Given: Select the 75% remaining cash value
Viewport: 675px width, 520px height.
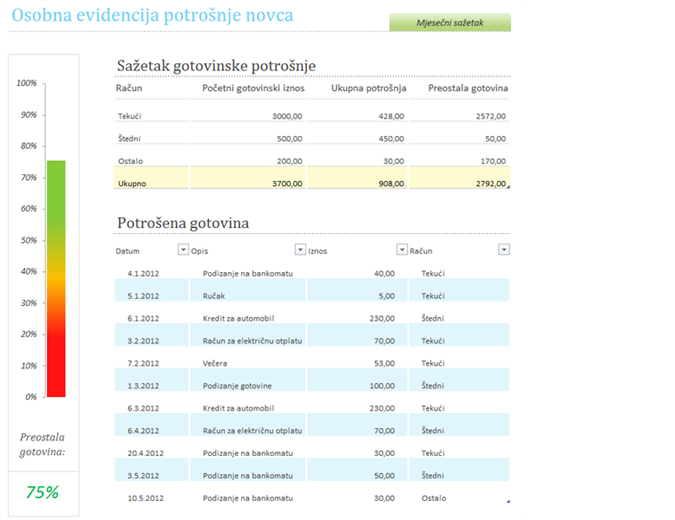Looking at the screenshot, I should click(42, 492).
